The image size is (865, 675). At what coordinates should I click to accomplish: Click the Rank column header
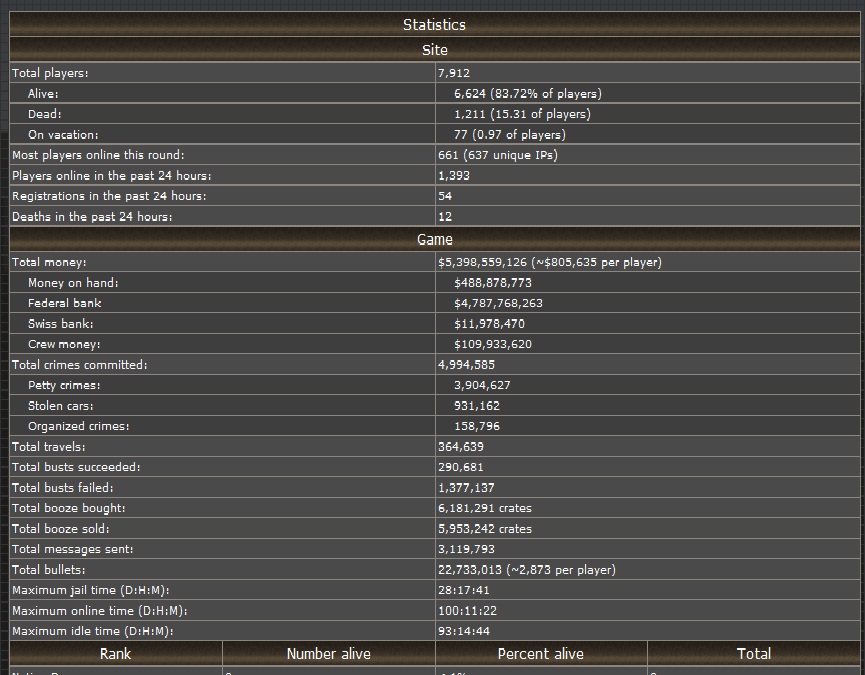[116, 653]
